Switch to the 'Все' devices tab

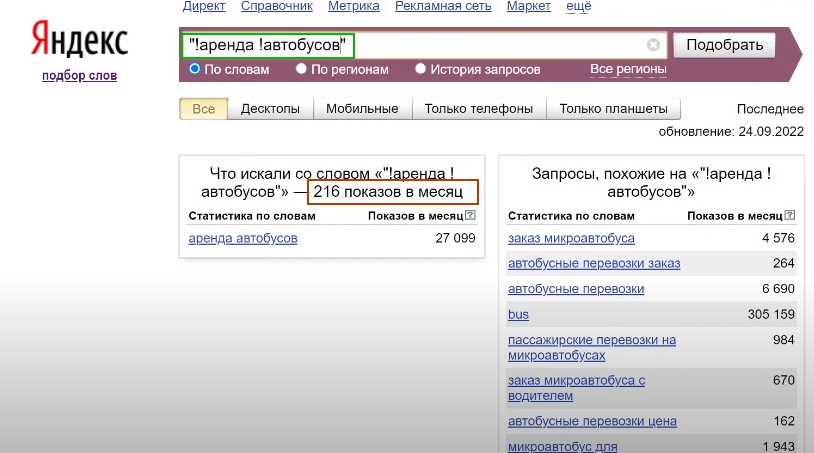click(204, 109)
